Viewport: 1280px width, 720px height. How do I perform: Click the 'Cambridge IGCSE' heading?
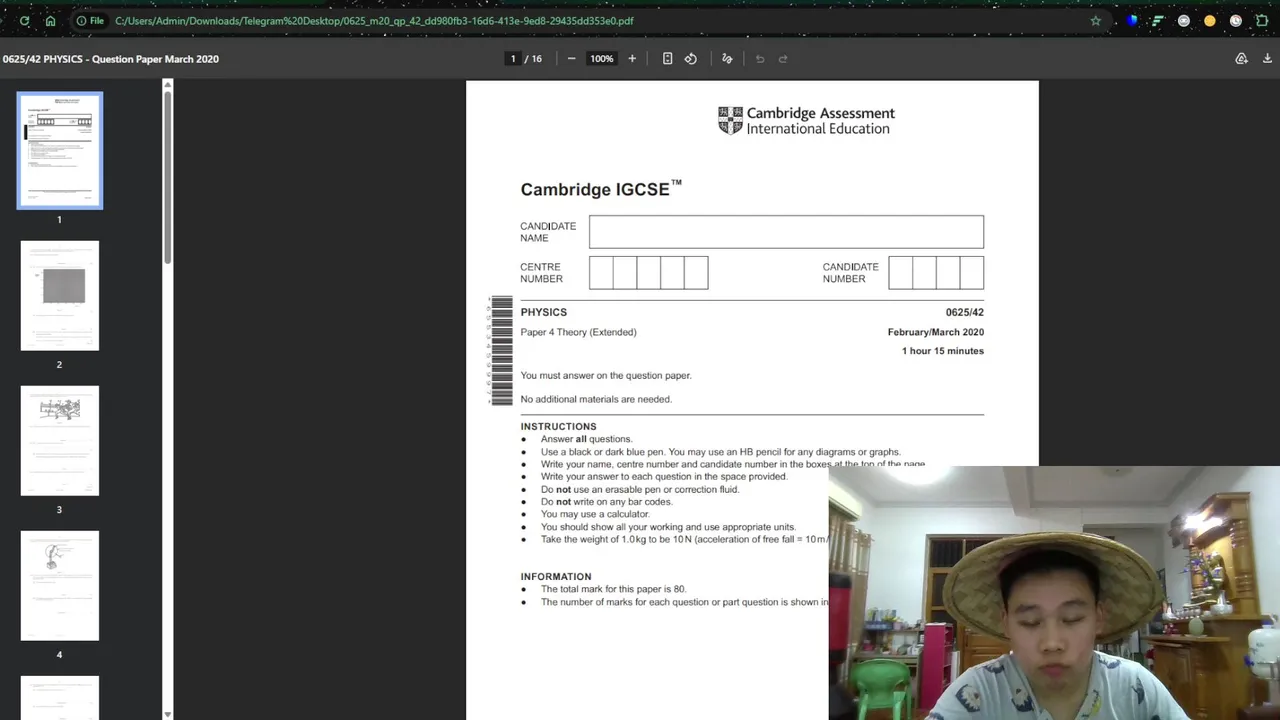click(601, 189)
